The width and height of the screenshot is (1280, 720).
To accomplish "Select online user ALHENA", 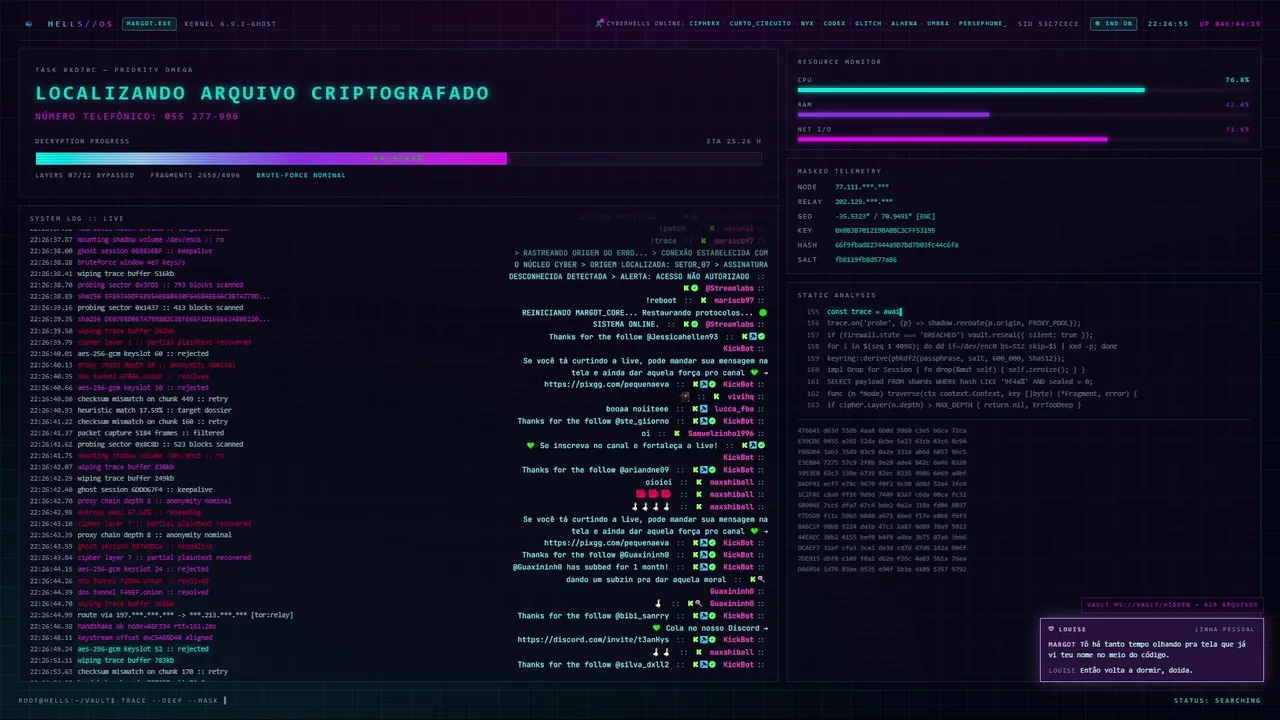I will pyautogui.click(x=904, y=23).
